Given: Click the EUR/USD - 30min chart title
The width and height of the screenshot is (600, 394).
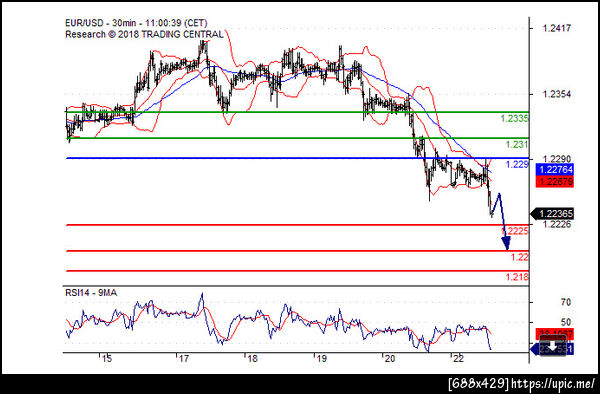Looking at the screenshot, I should point(136,23).
